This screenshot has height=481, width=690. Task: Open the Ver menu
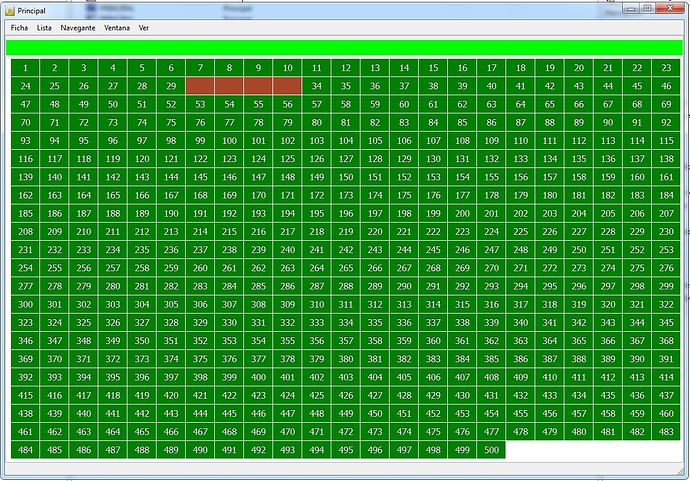click(x=143, y=28)
